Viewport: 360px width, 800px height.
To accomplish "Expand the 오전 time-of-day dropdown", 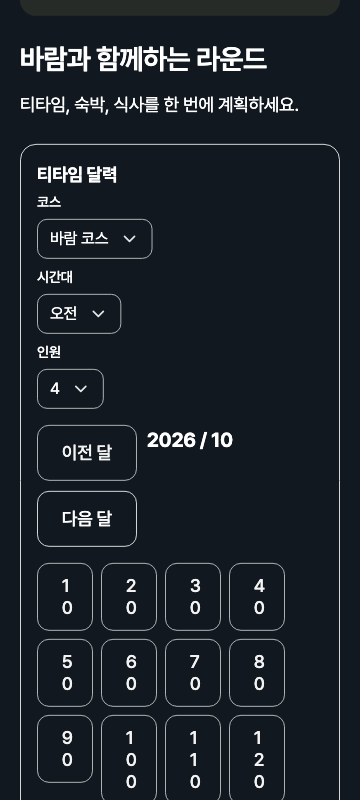I will tap(79, 314).
